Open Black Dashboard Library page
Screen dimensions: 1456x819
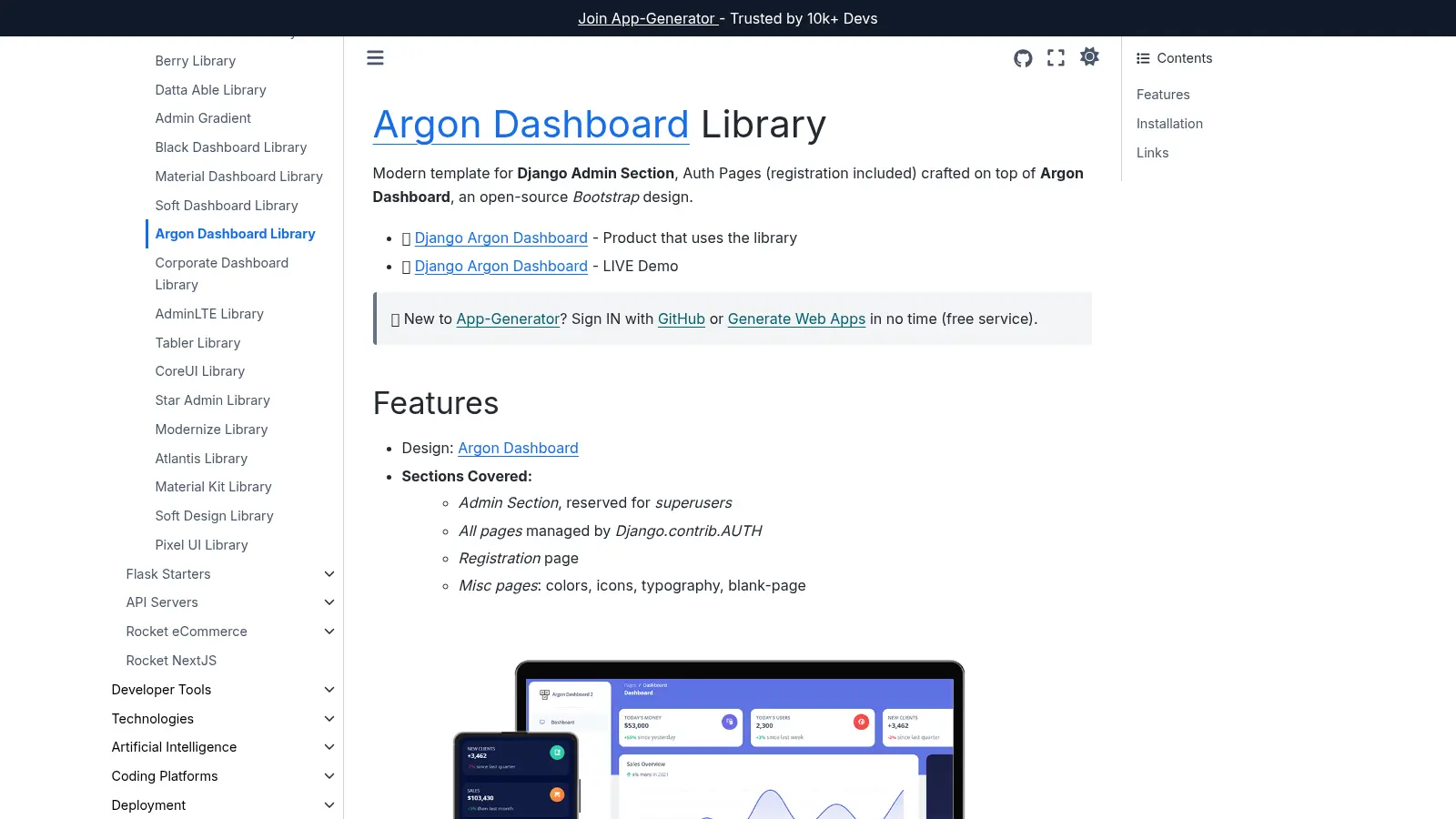pyautogui.click(x=230, y=147)
